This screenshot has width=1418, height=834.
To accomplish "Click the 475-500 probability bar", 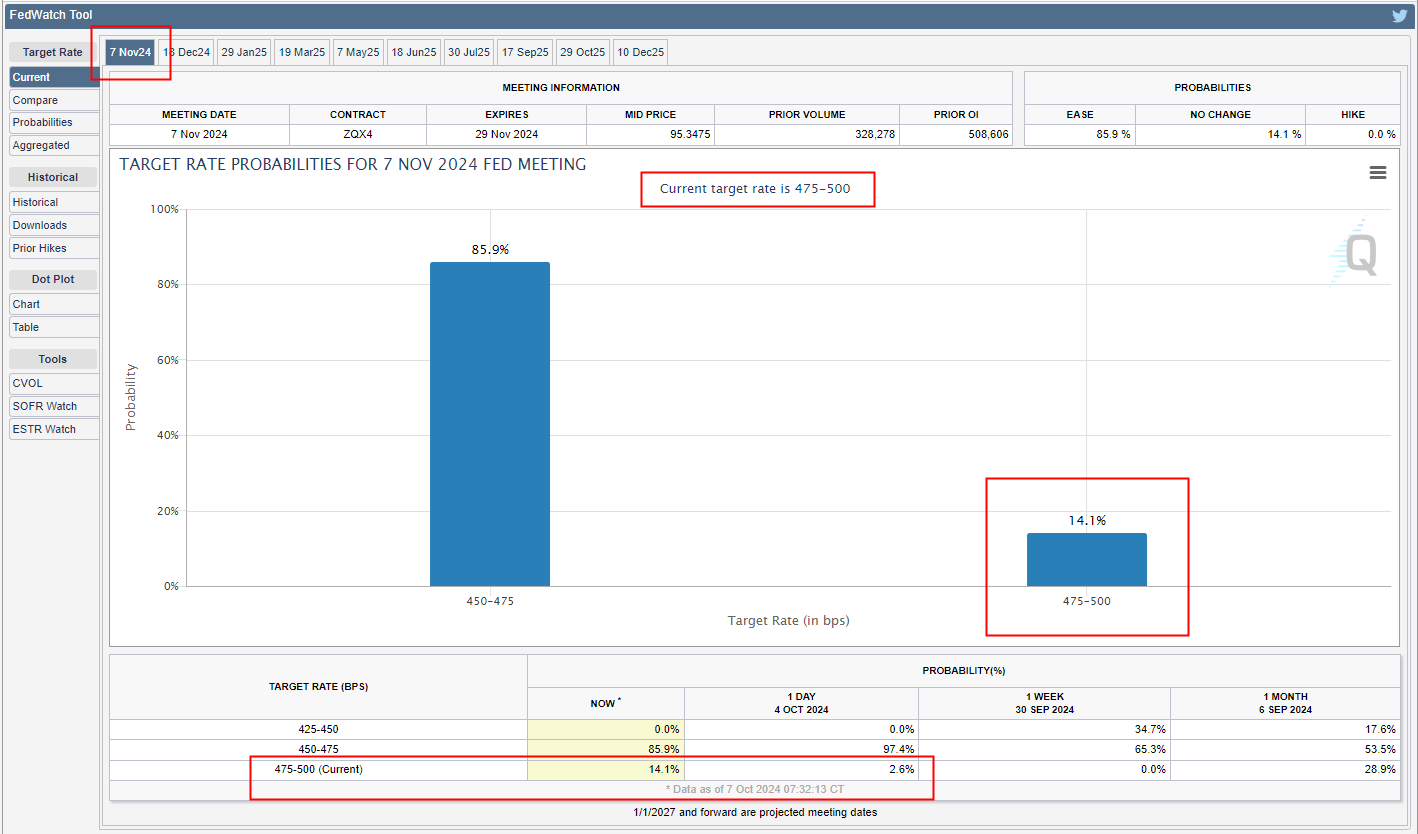I will 1087,559.
